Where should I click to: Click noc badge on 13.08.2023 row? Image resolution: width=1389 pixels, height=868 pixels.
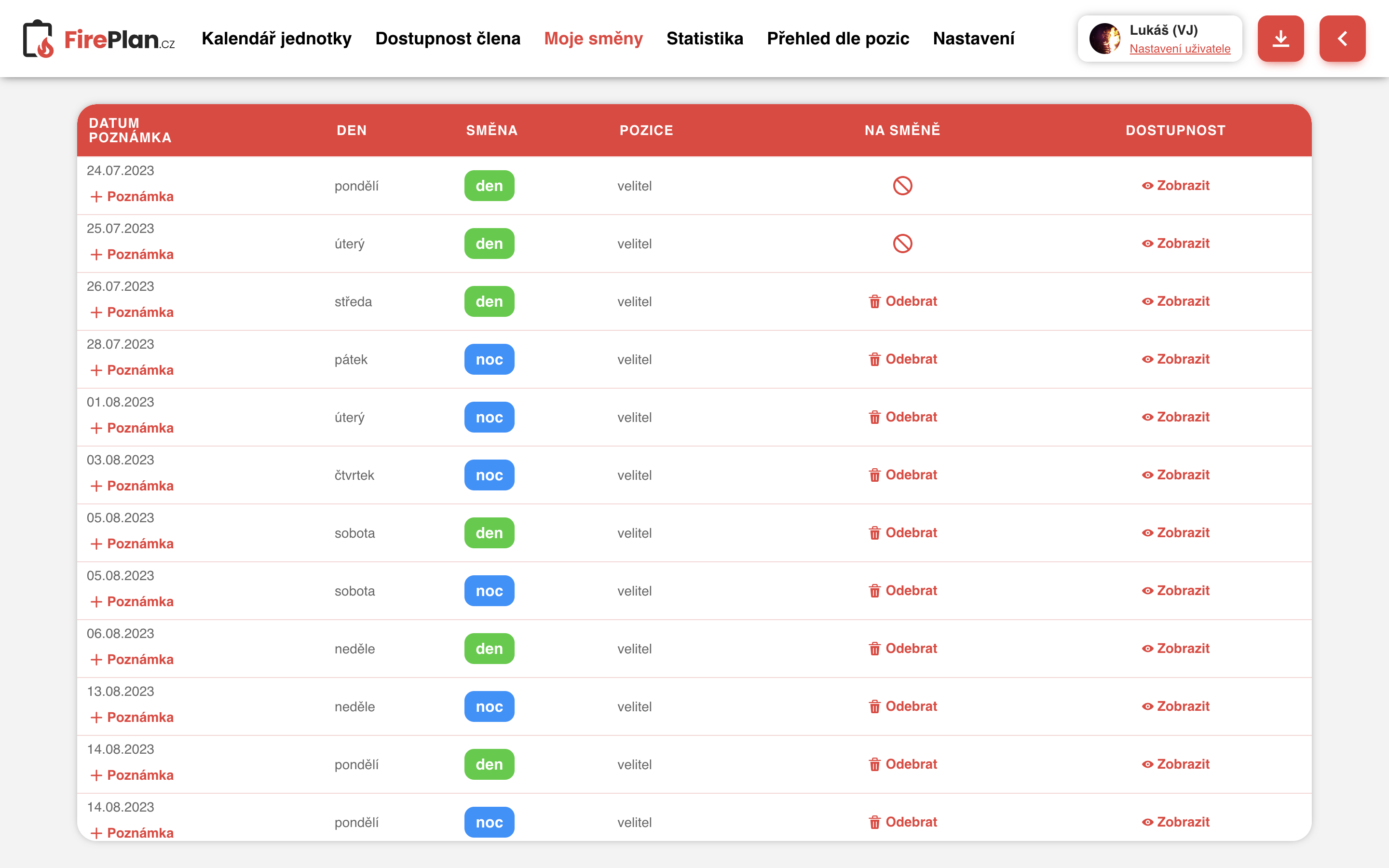pyautogui.click(x=489, y=706)
